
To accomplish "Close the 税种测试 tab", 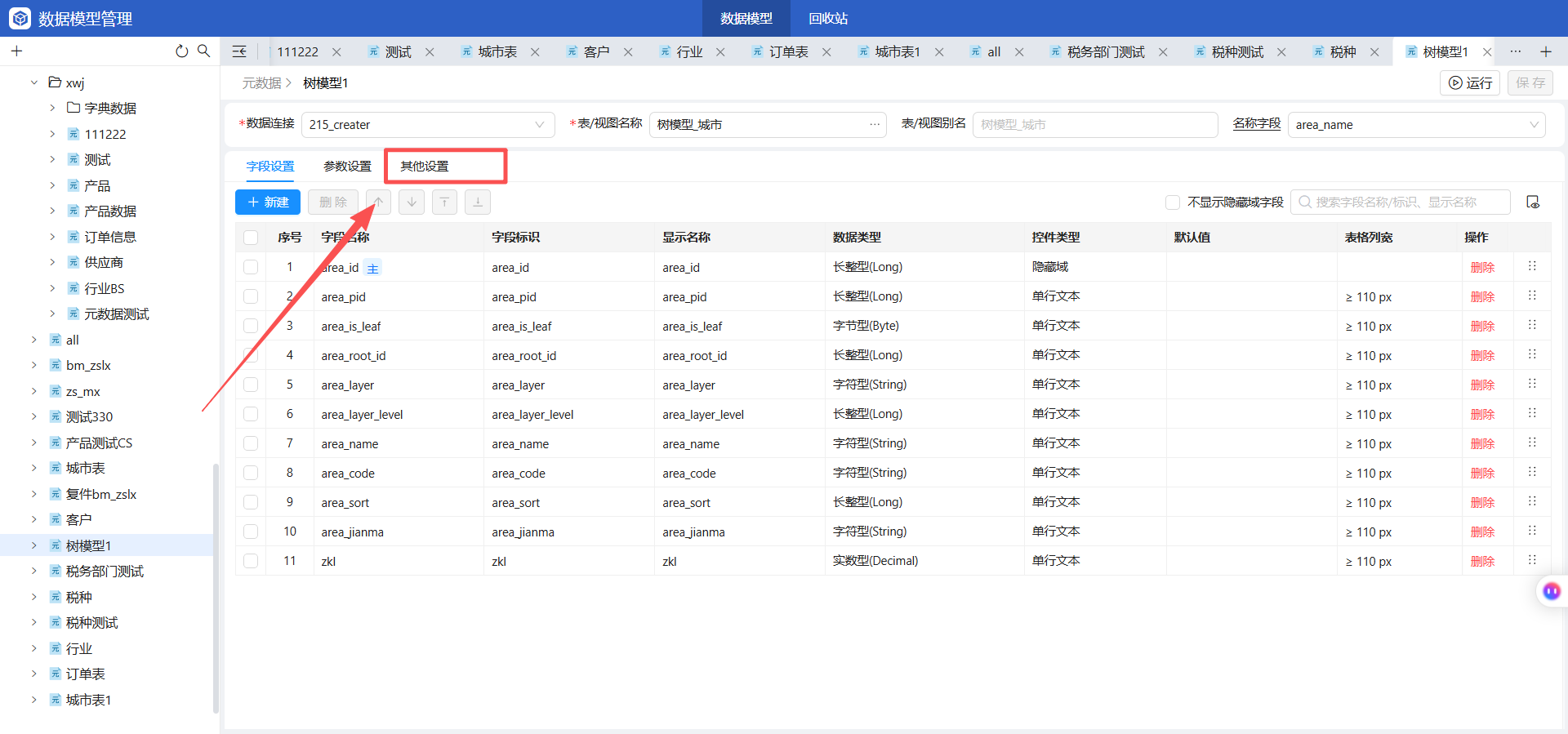I will point(1281,51).
